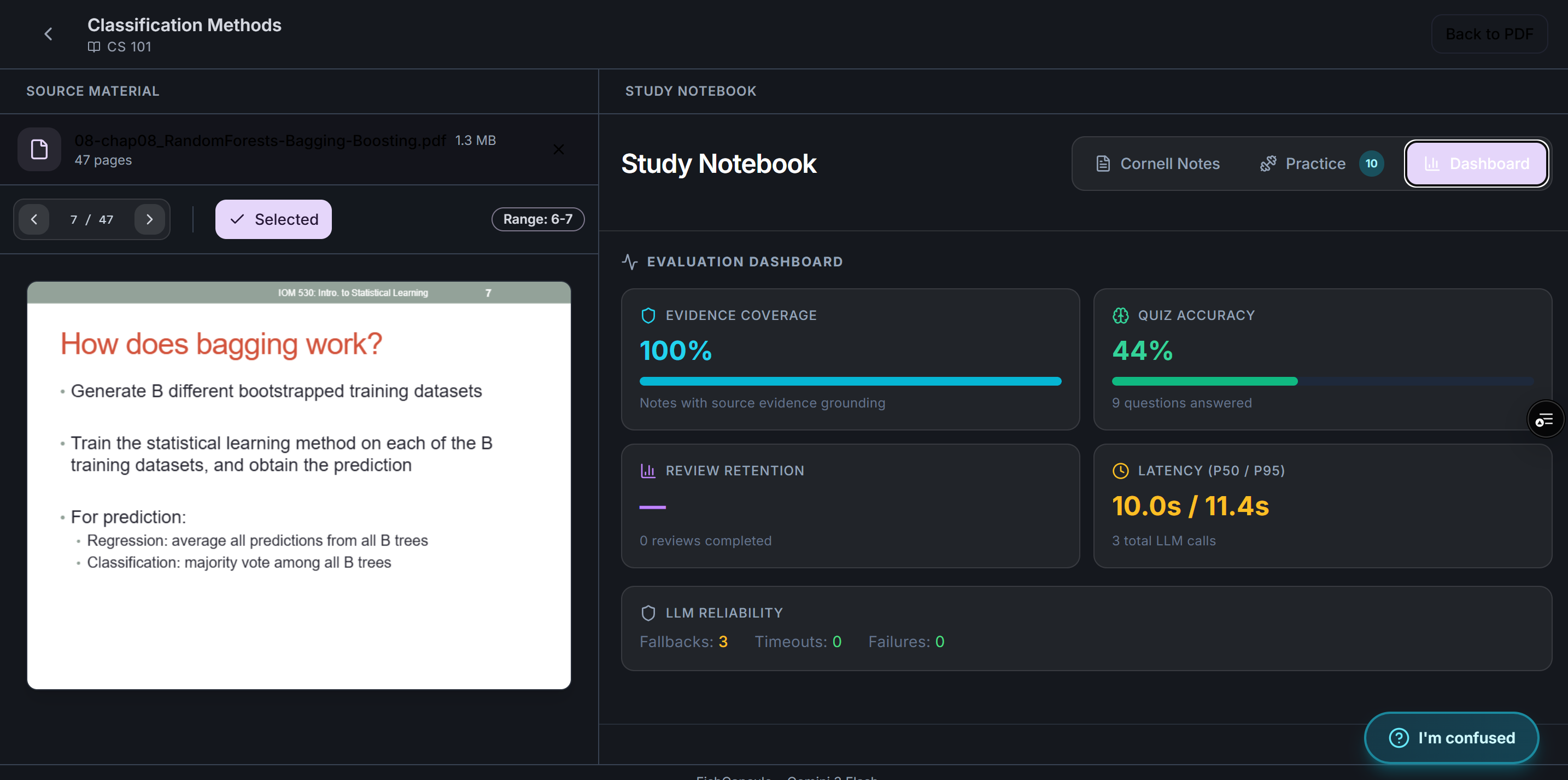Click the Evidence Coverage shield icon

pyautogui.click(x=648, y=316)
